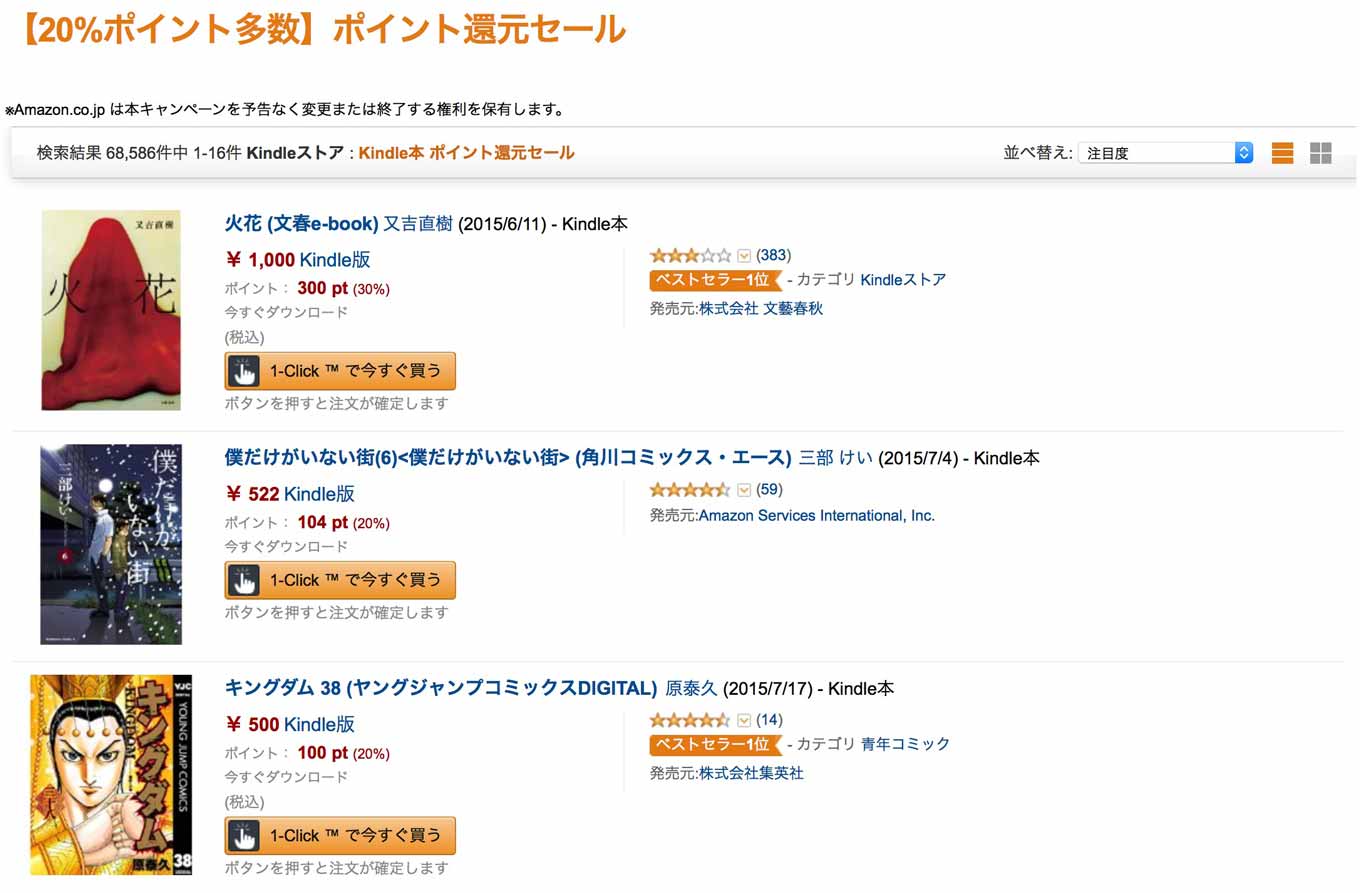Open publisher 株式会社 文藝春秋 link
The width and height of the screenshot is (1360, 893).
pyautogui.click(x=760, y=308)
